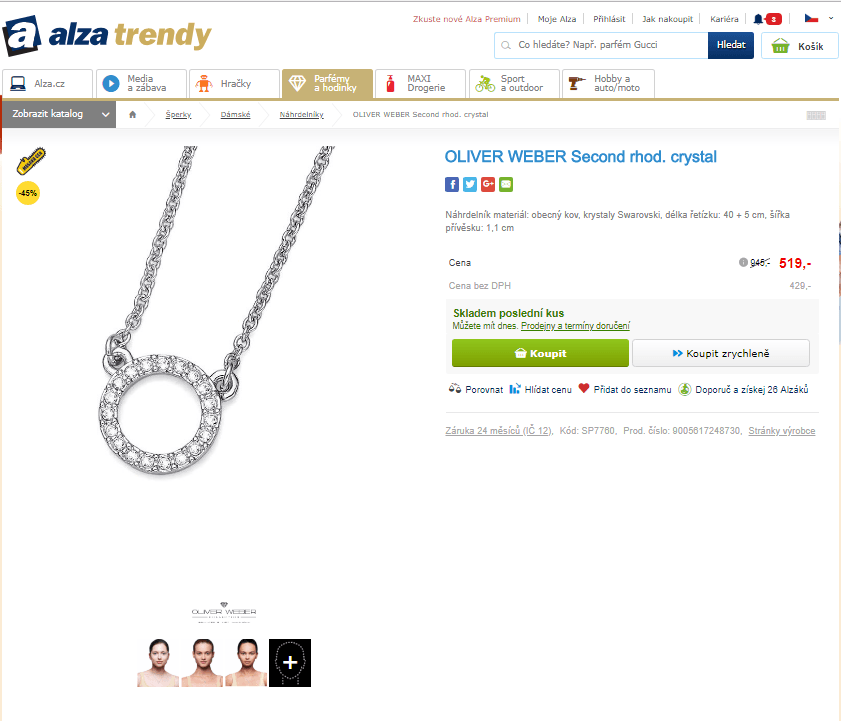The height and width of the screenshot is (721, 841).
Task: Click the search input field
Action: [x=601, y=45]
